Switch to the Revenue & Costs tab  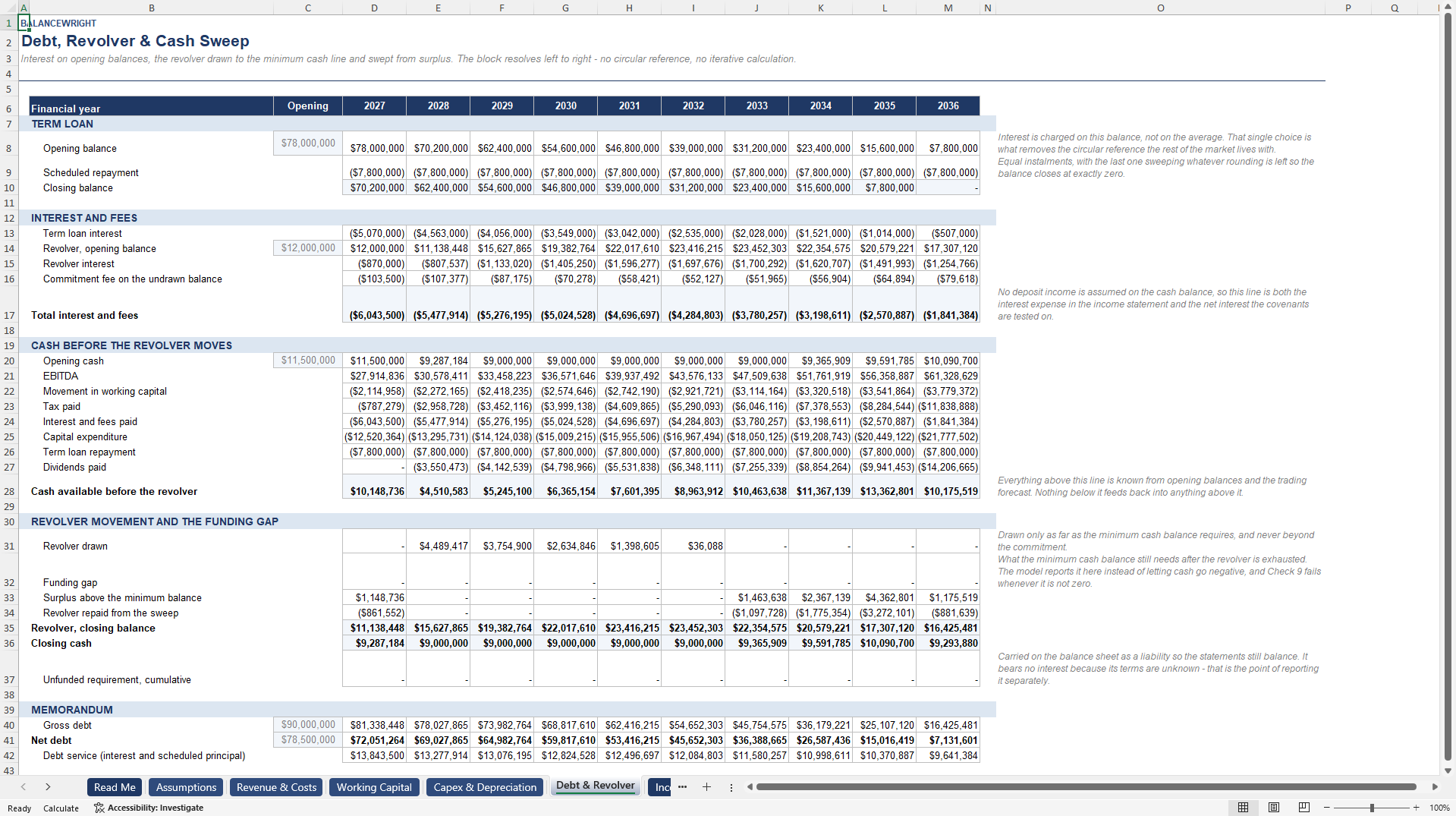tap(276, 787)
